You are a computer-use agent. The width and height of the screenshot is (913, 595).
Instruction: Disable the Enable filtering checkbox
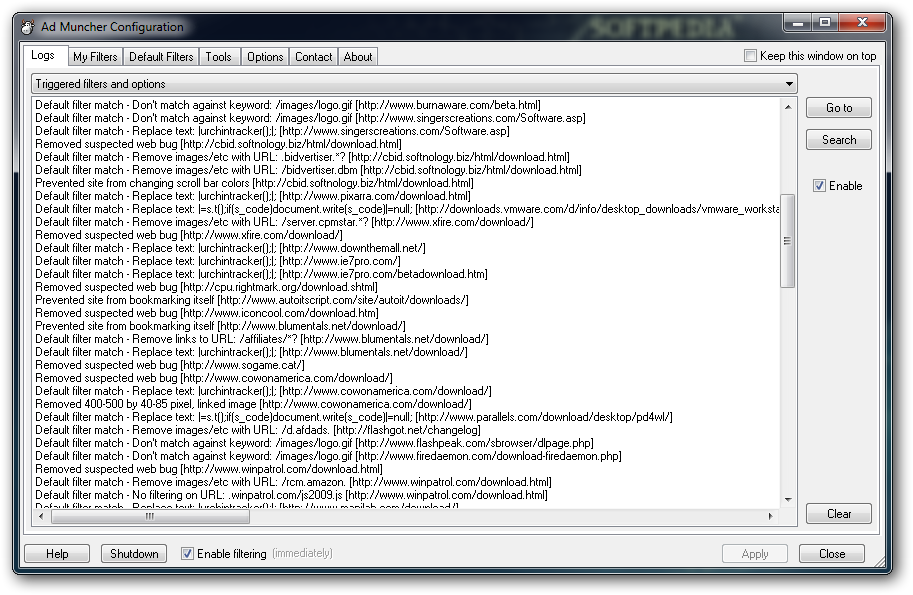[x=187, y=553]
